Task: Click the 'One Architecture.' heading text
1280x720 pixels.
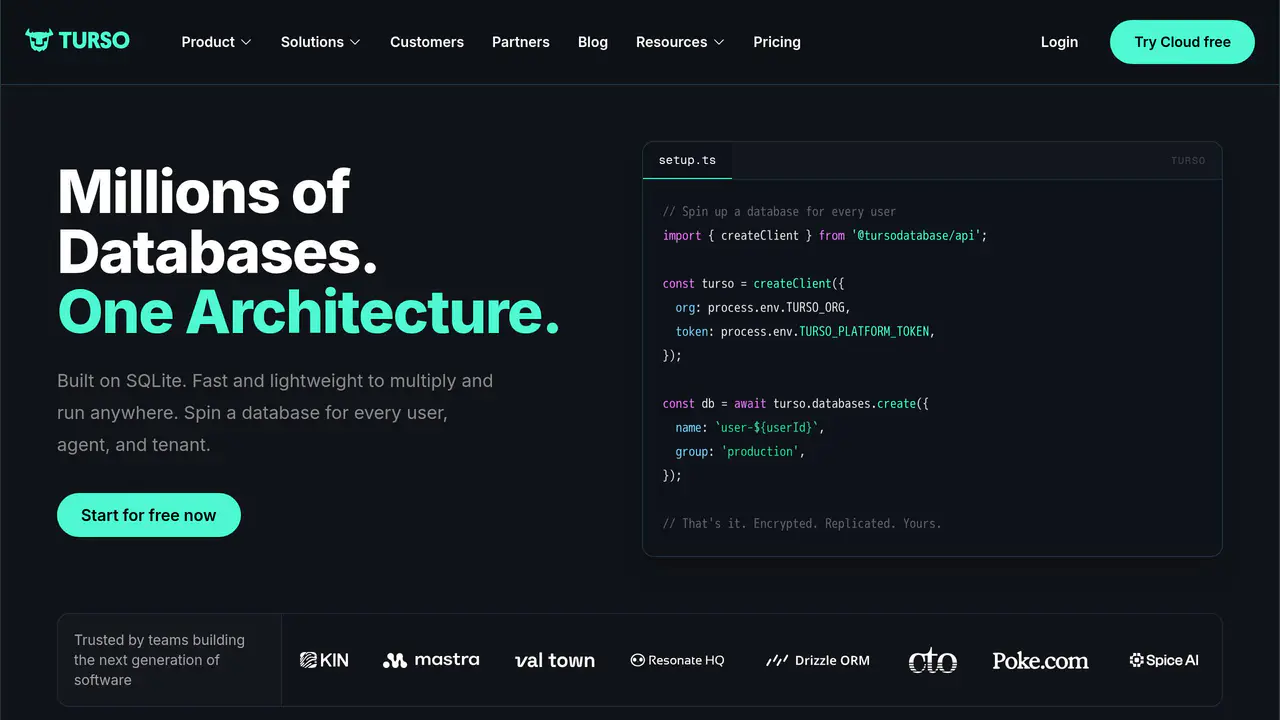Action: click(308, 312)
